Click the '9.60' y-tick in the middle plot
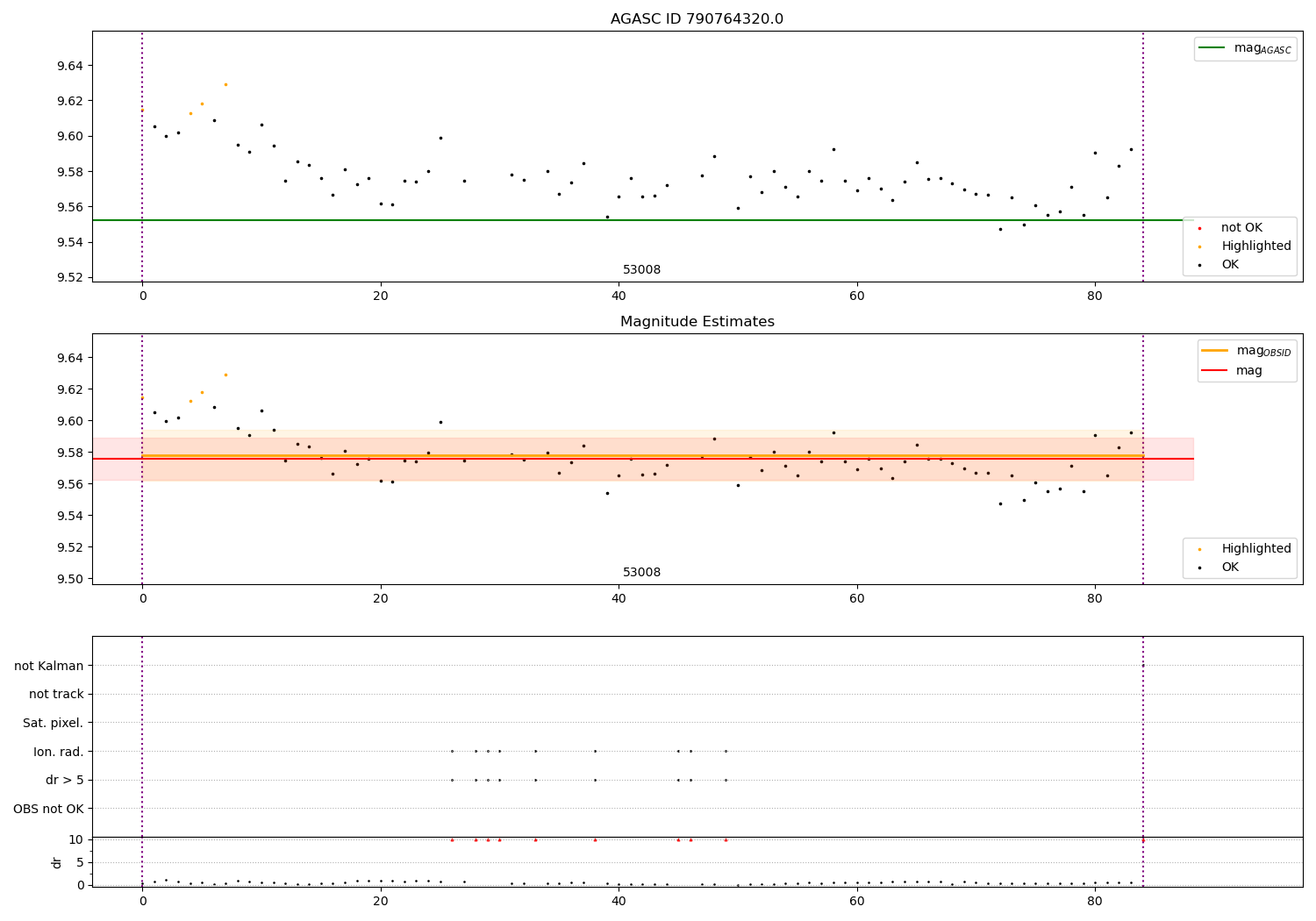Screen dimensions: 1316x921 point(71,421)
